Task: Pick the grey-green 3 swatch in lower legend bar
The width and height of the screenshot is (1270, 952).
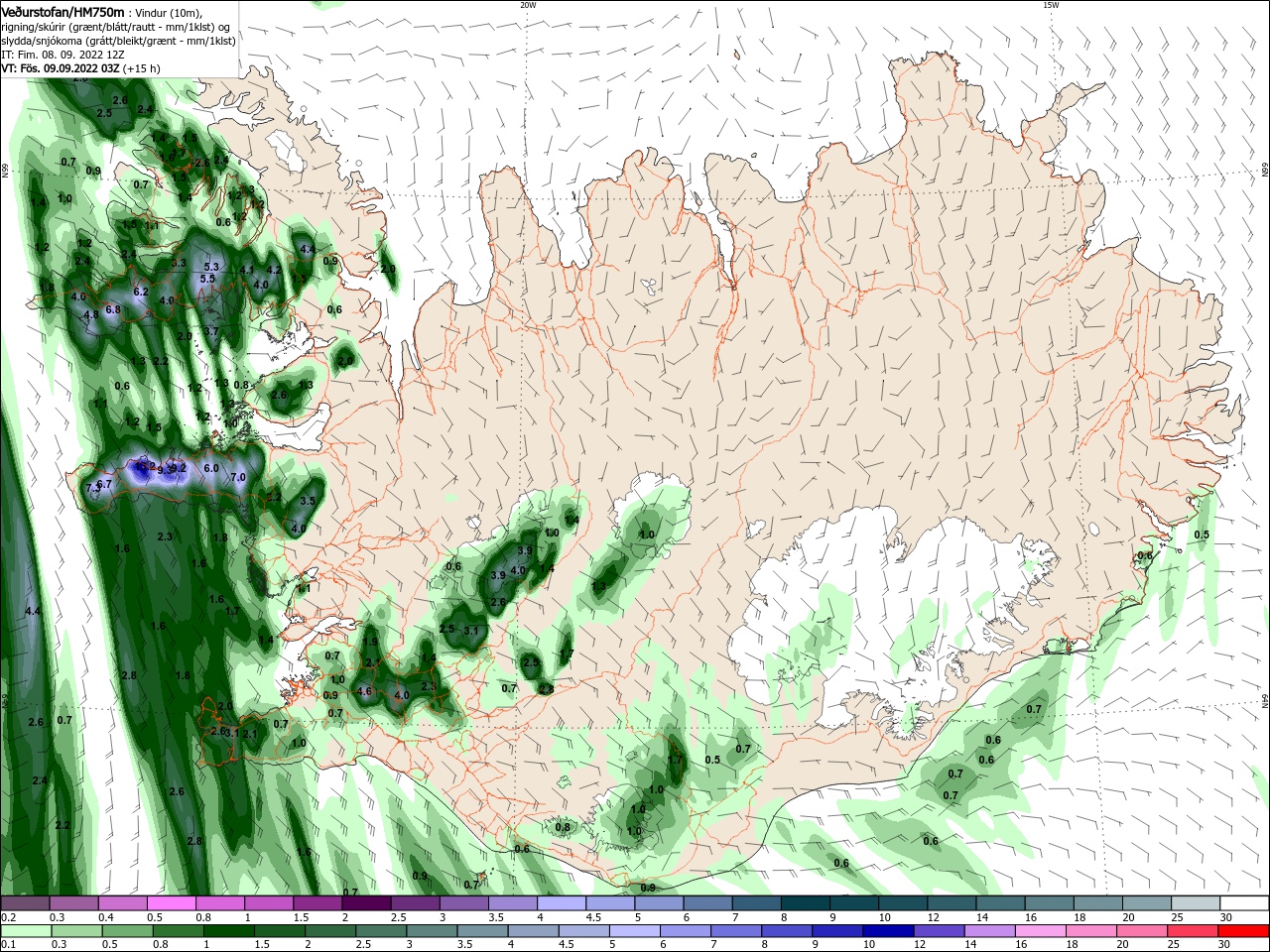Action: coord(434,931)
